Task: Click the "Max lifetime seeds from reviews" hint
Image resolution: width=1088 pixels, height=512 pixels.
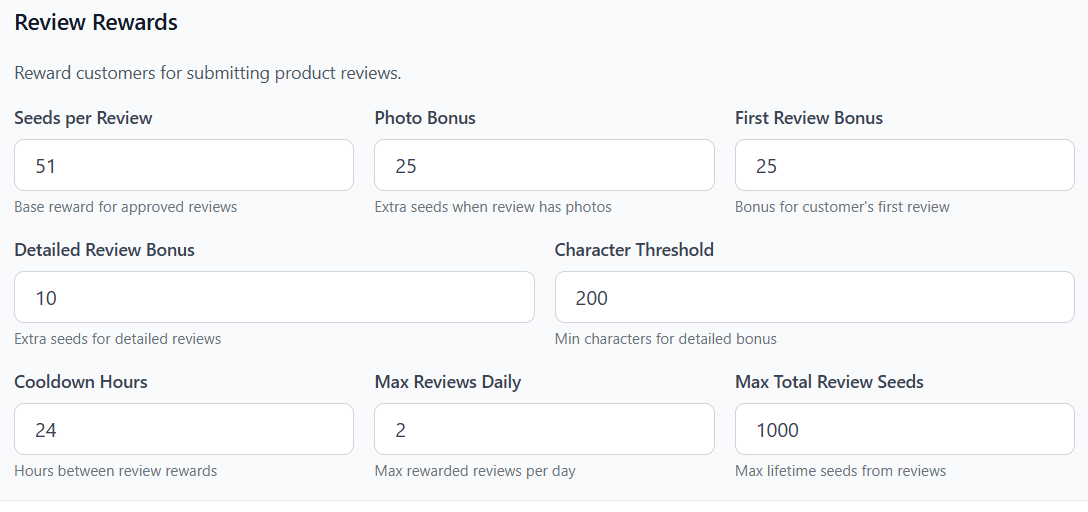Action: tap(840, 471)
